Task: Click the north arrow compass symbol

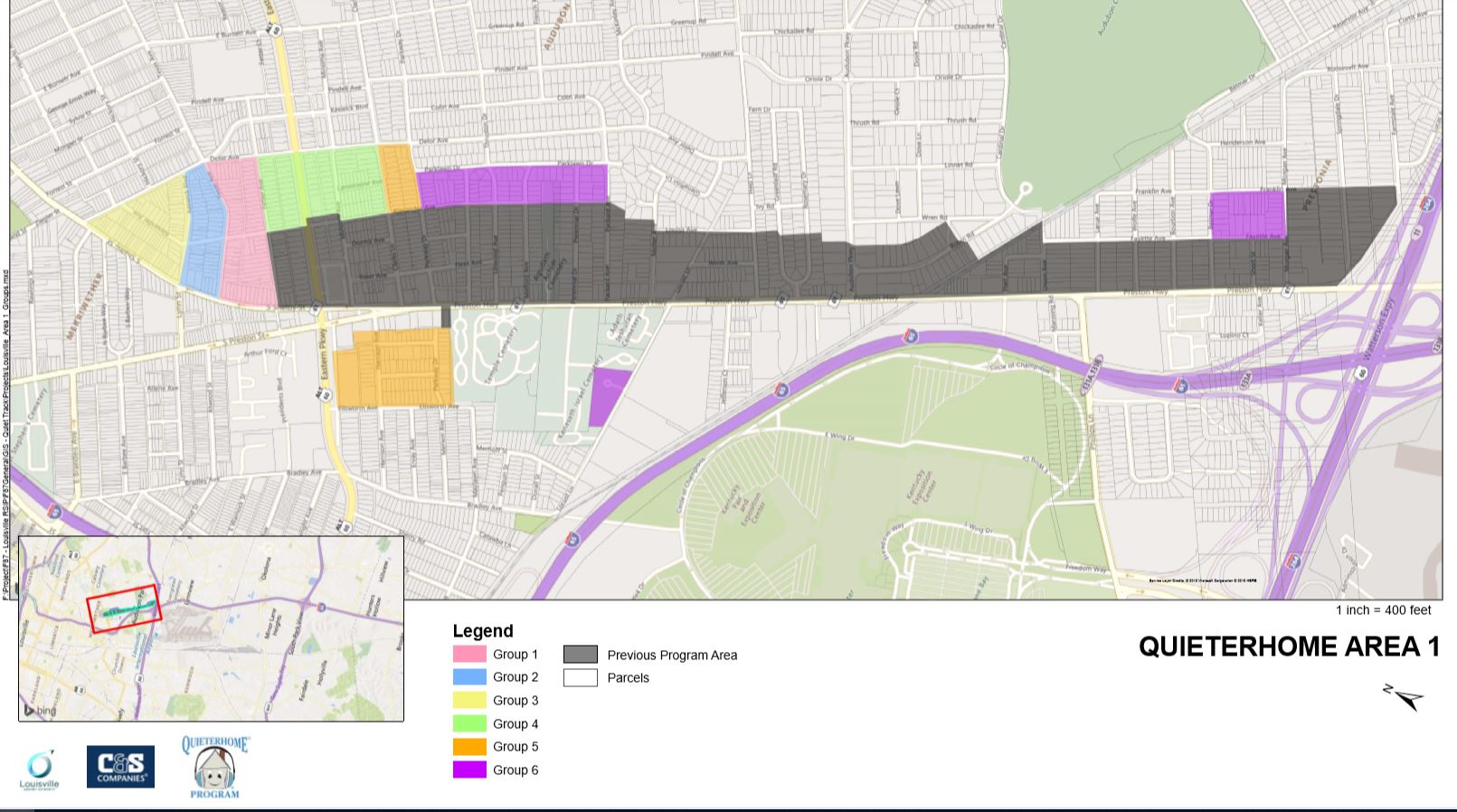Action: pyautogui.click(x=1405, y=697)
